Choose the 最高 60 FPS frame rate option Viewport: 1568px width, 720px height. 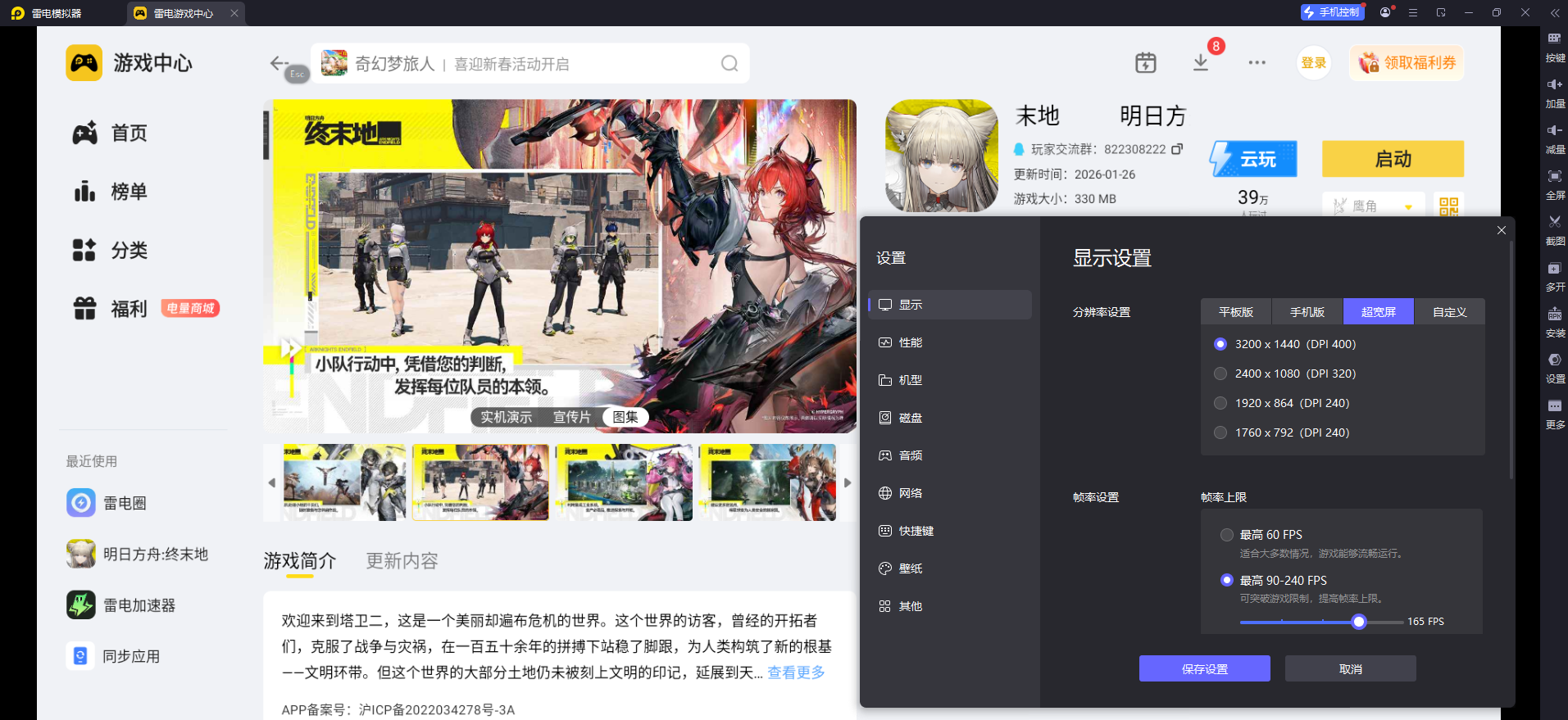(1227, 535)
